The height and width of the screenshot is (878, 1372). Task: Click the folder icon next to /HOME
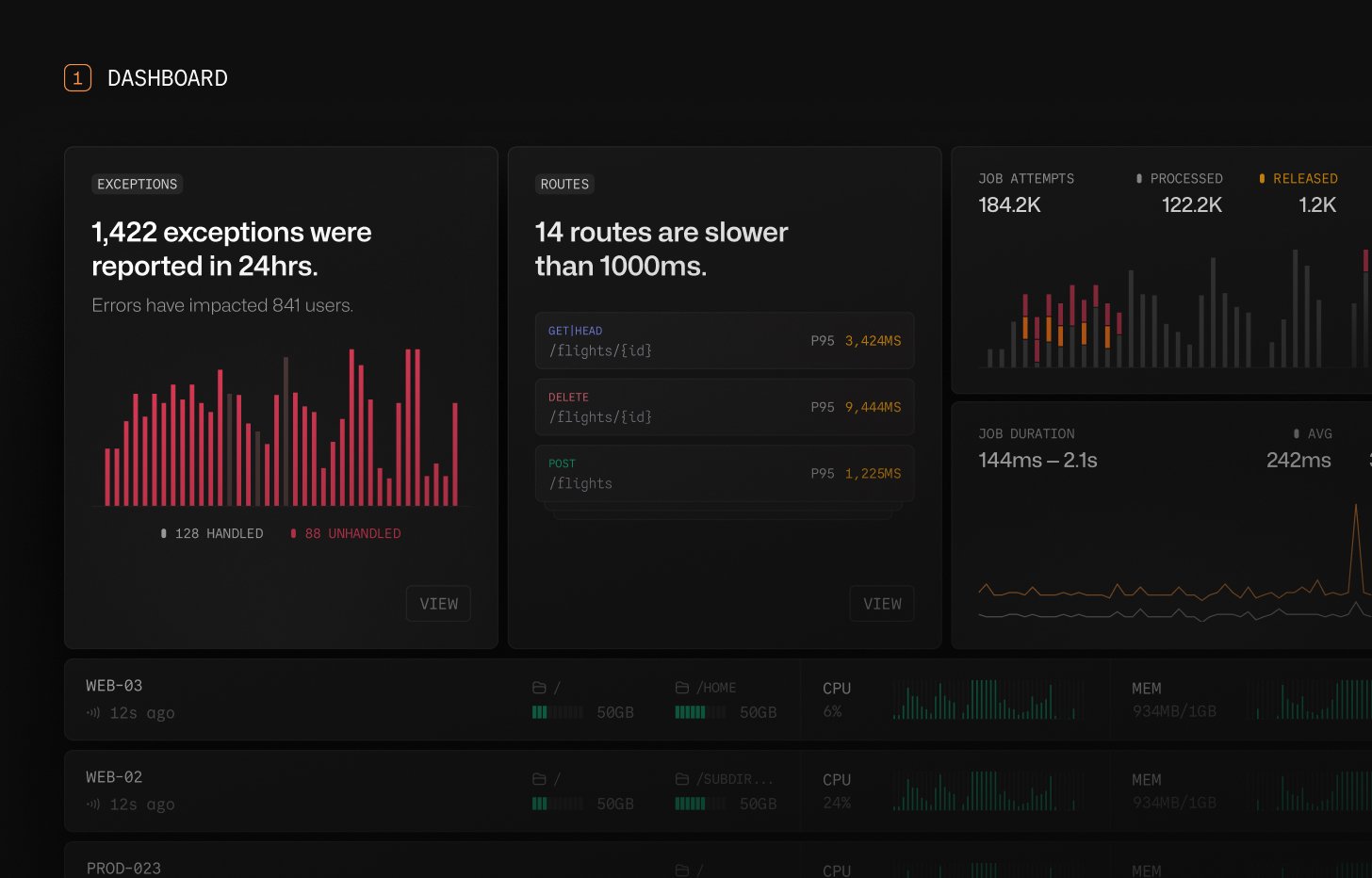tap(682, 688)
